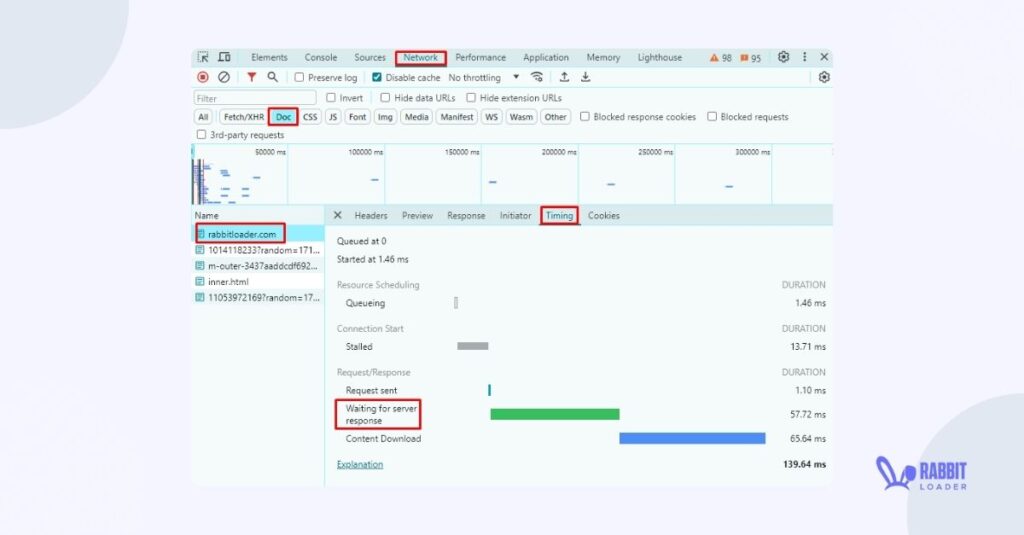The image size is (1024, 535).
Task: Uncheck Disable cache checkbox
Action: 377,77
